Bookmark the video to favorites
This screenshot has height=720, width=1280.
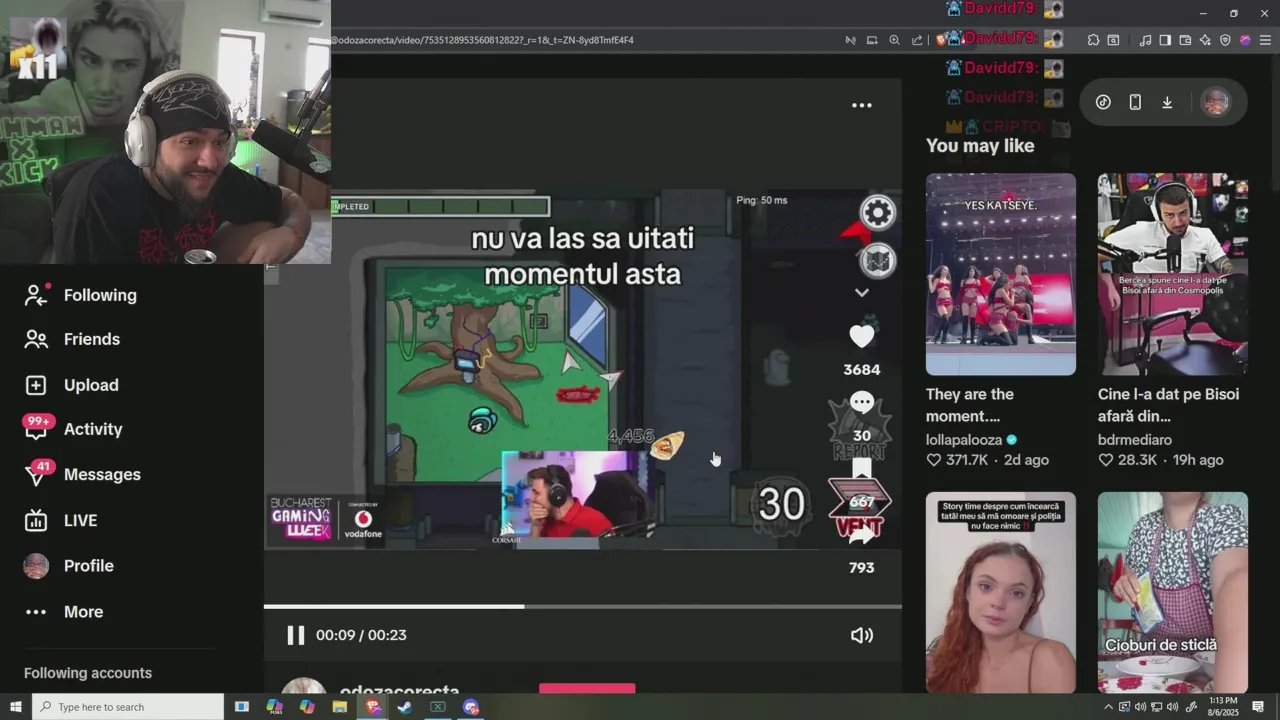[x=861, y=469]
